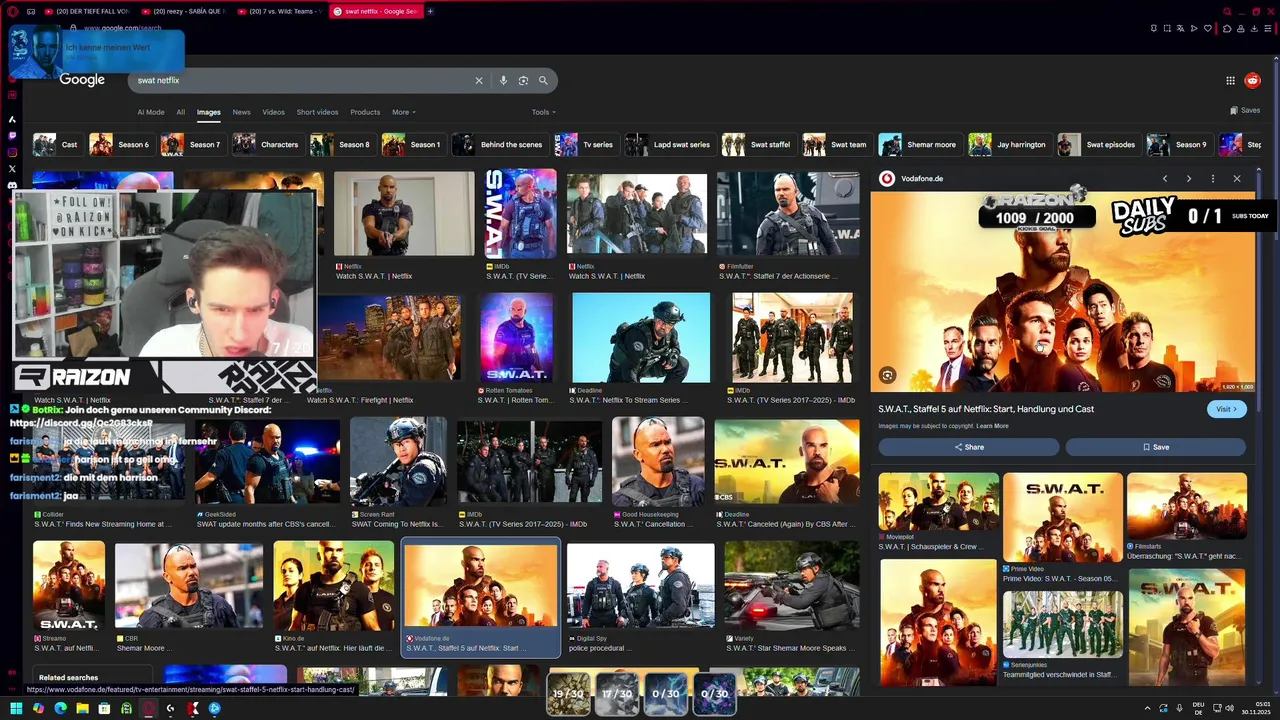1280x720 pixels.
Task: Open the copyright Learn More link
Action: pos(992,426)
